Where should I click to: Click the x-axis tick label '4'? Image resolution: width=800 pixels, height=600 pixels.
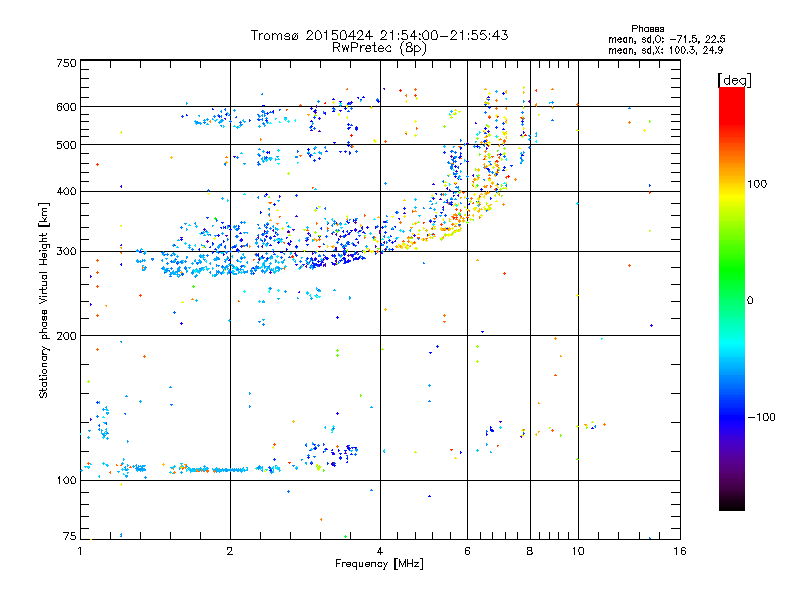(x=380, y=551)
